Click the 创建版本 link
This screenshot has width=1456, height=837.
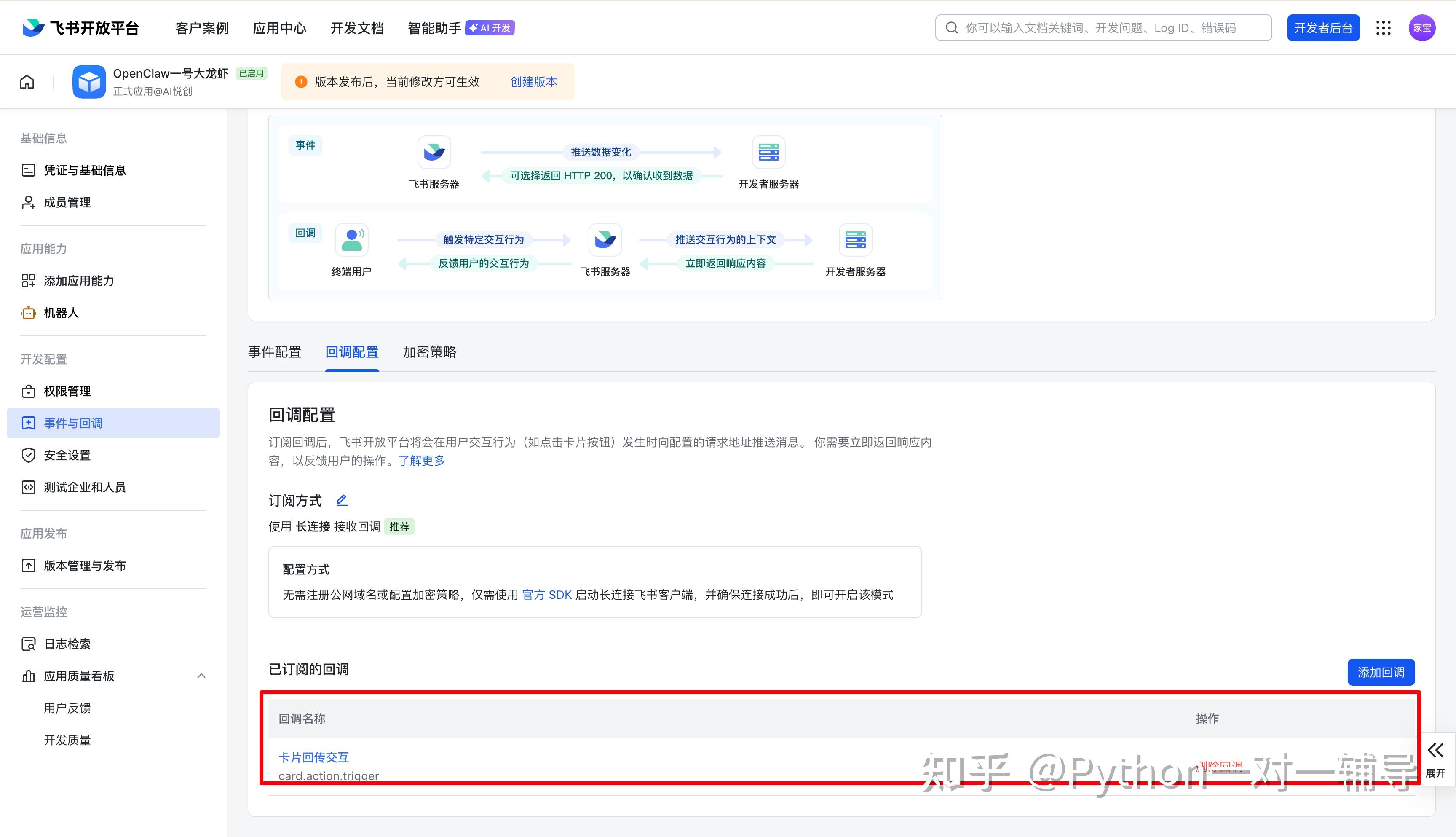coord(533,82)
